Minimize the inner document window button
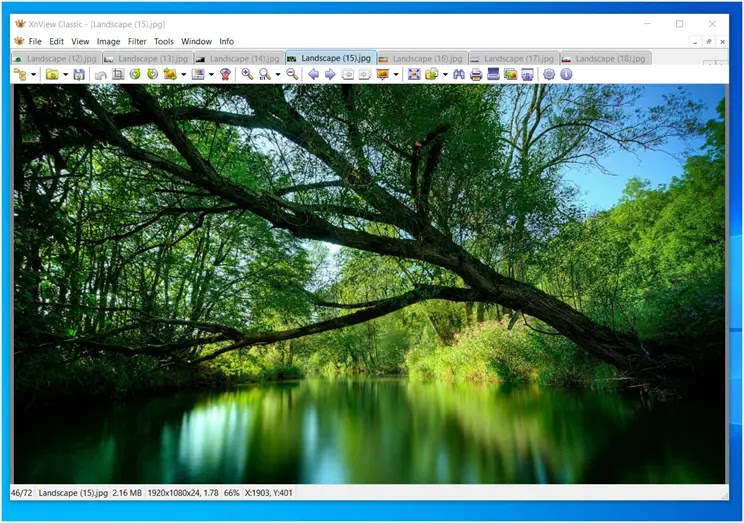 point(695,42)
